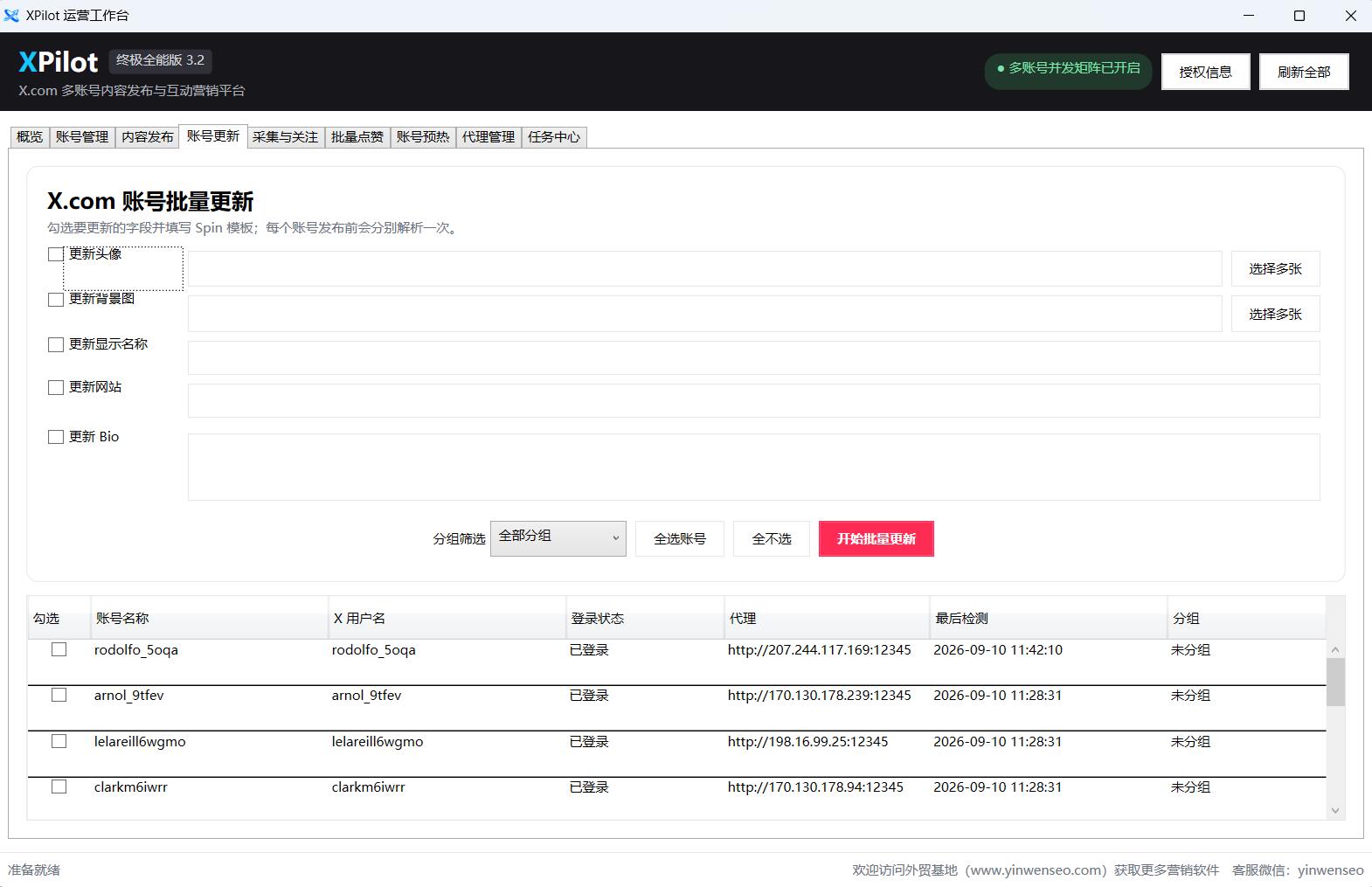Select the 账号更新 tab
Viewport: 1372px width, 887px height.
click(x=213, y=136)
